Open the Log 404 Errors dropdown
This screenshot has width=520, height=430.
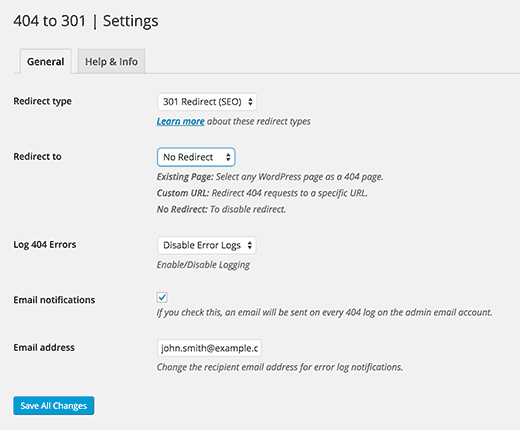[x=207, y=245]
